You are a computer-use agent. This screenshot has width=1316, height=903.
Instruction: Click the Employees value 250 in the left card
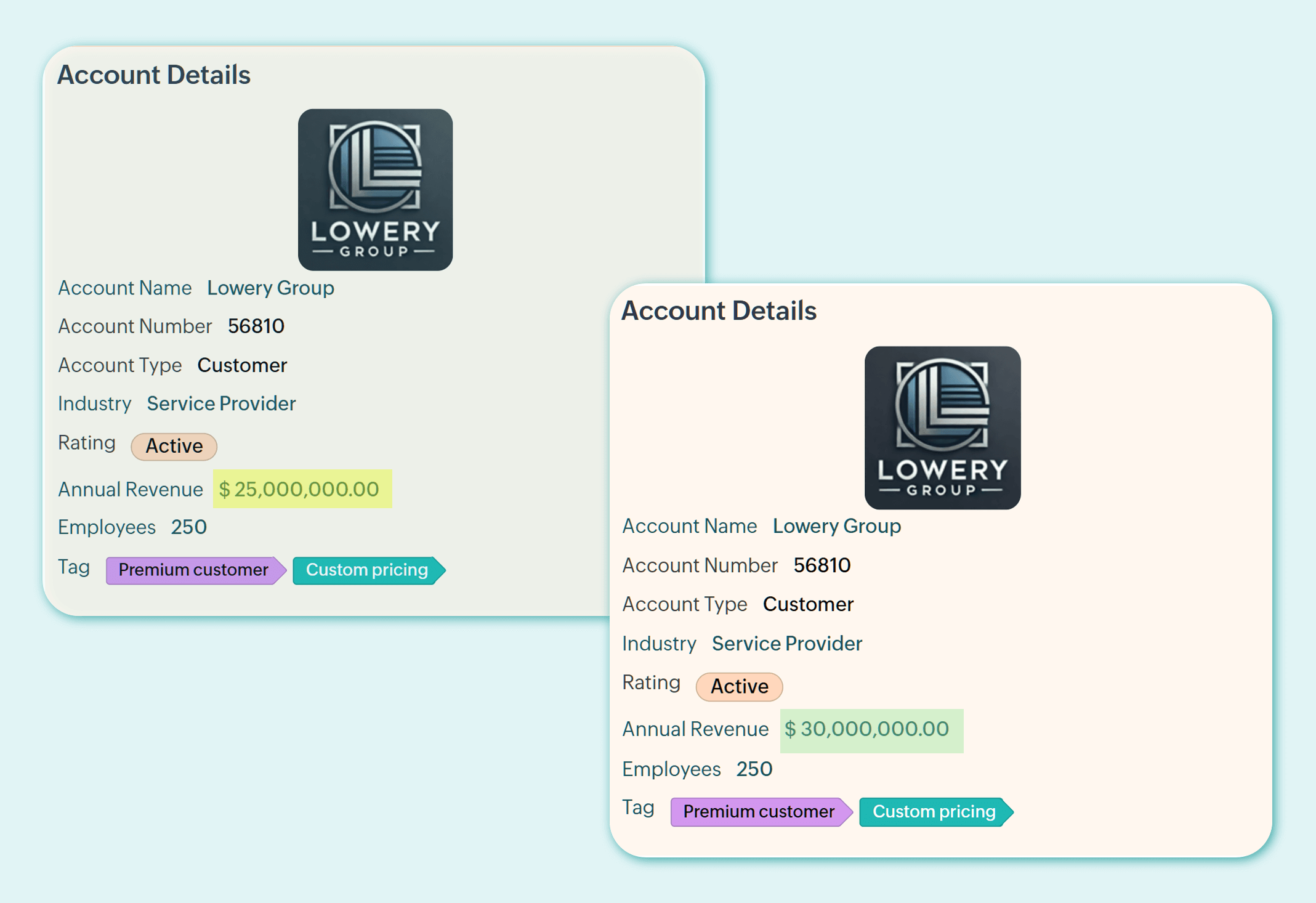pos(188,527)
